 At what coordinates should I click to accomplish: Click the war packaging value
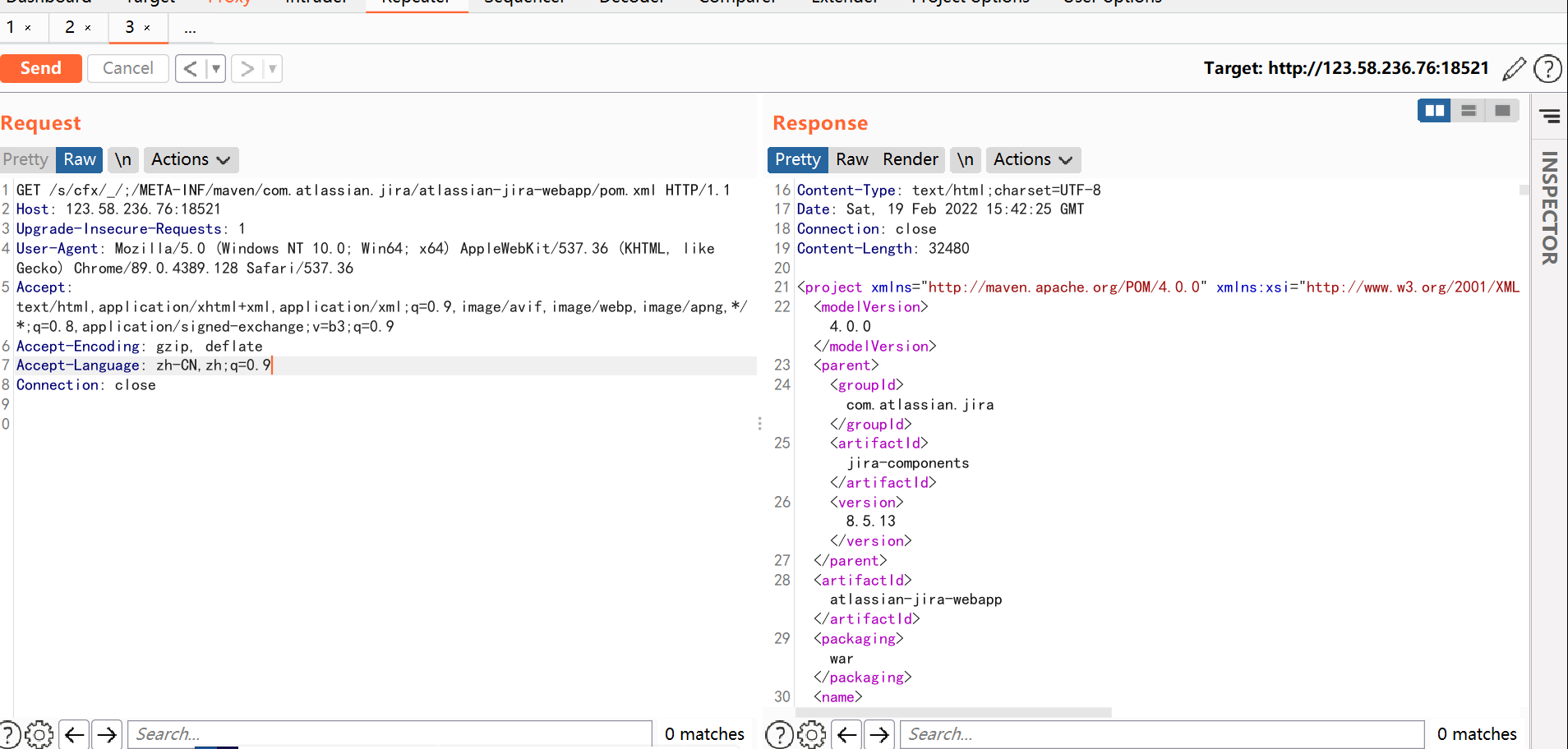(842, 659)
